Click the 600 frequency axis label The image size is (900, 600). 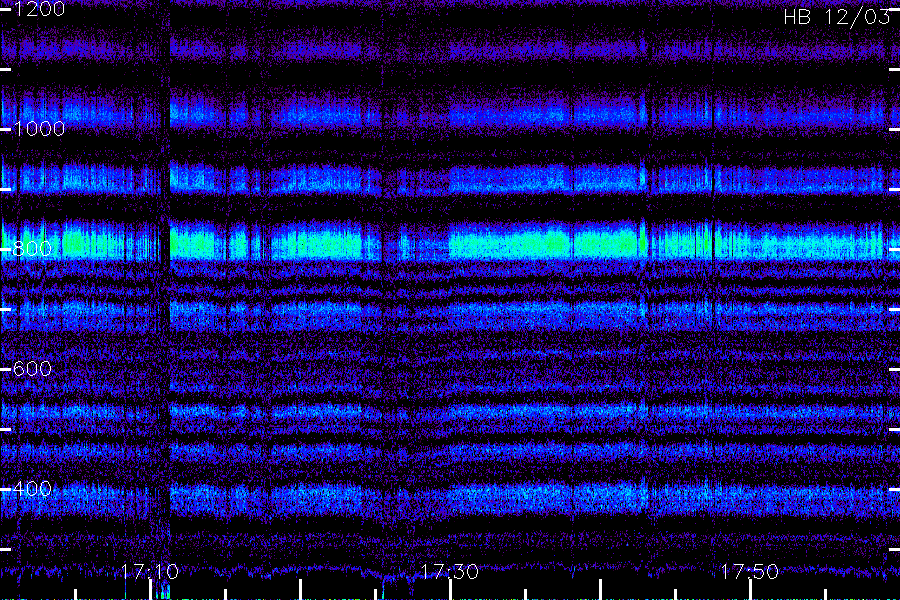pos(33,369)
